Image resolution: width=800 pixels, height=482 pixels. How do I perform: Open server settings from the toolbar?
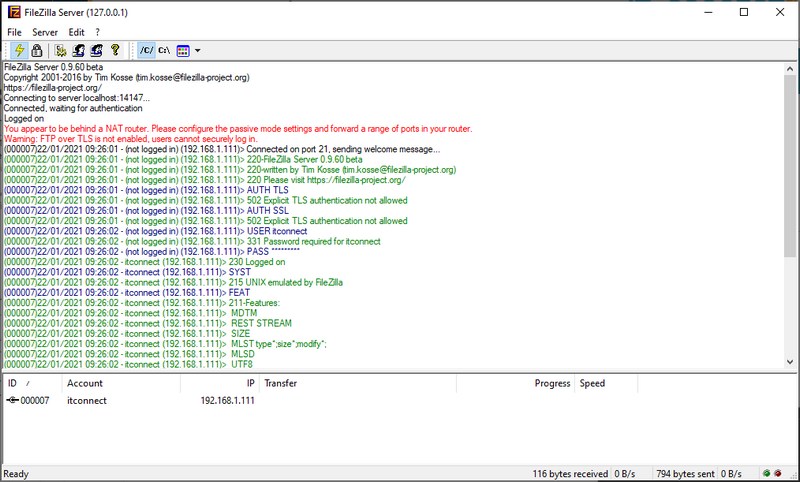click(61, 50)
